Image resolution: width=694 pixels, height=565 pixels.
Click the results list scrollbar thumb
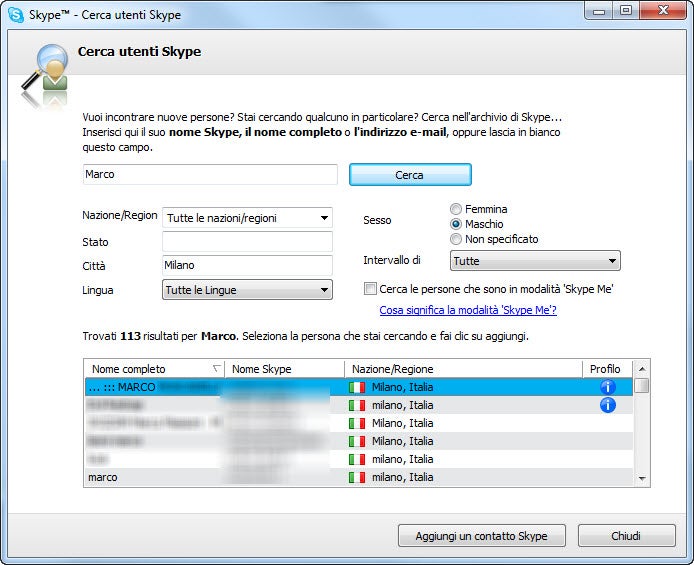coord(641,385)
